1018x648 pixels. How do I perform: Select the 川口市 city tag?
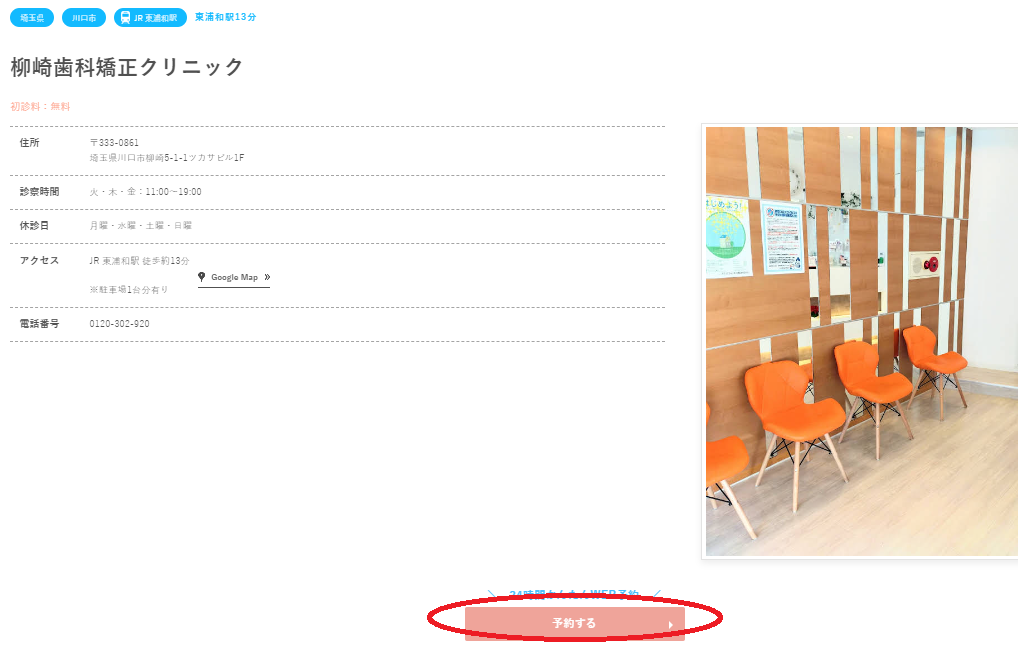tap(84, 18)
